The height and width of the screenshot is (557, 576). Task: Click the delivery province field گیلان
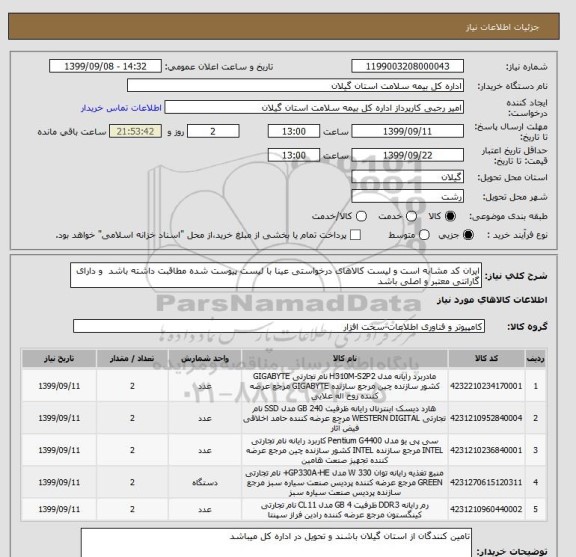(x=407, y=177)
